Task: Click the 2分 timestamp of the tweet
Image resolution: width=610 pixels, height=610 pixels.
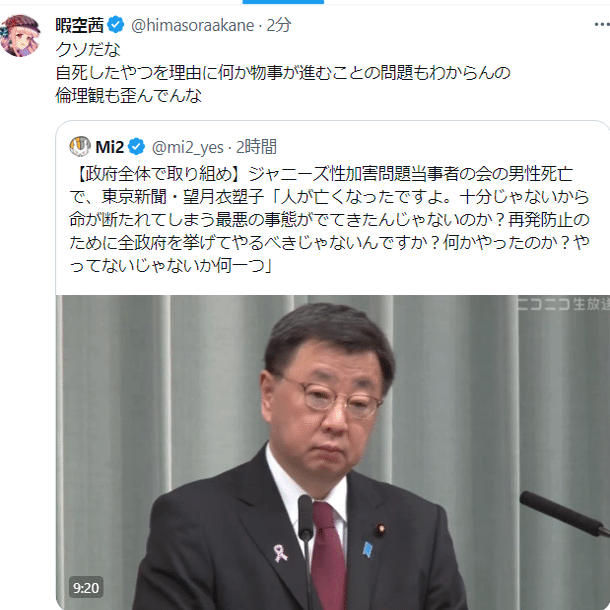Action: (279, 25)
